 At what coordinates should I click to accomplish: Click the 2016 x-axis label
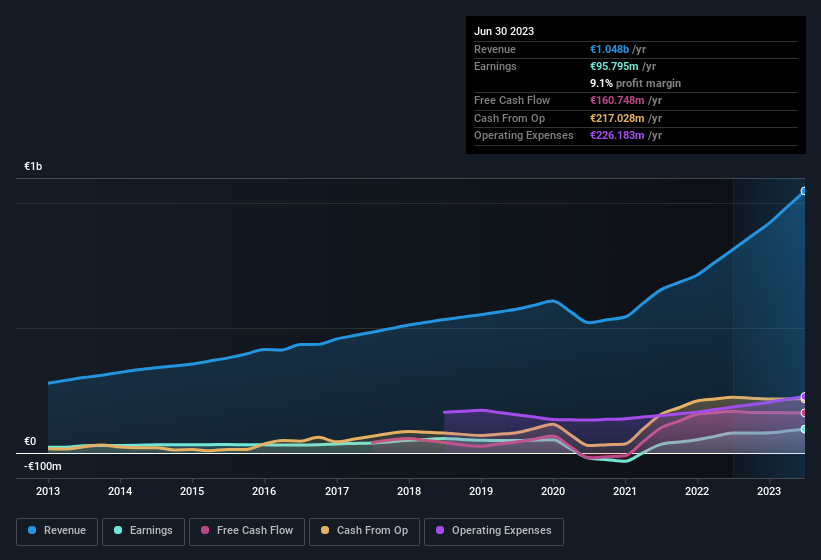pos(264,491)
